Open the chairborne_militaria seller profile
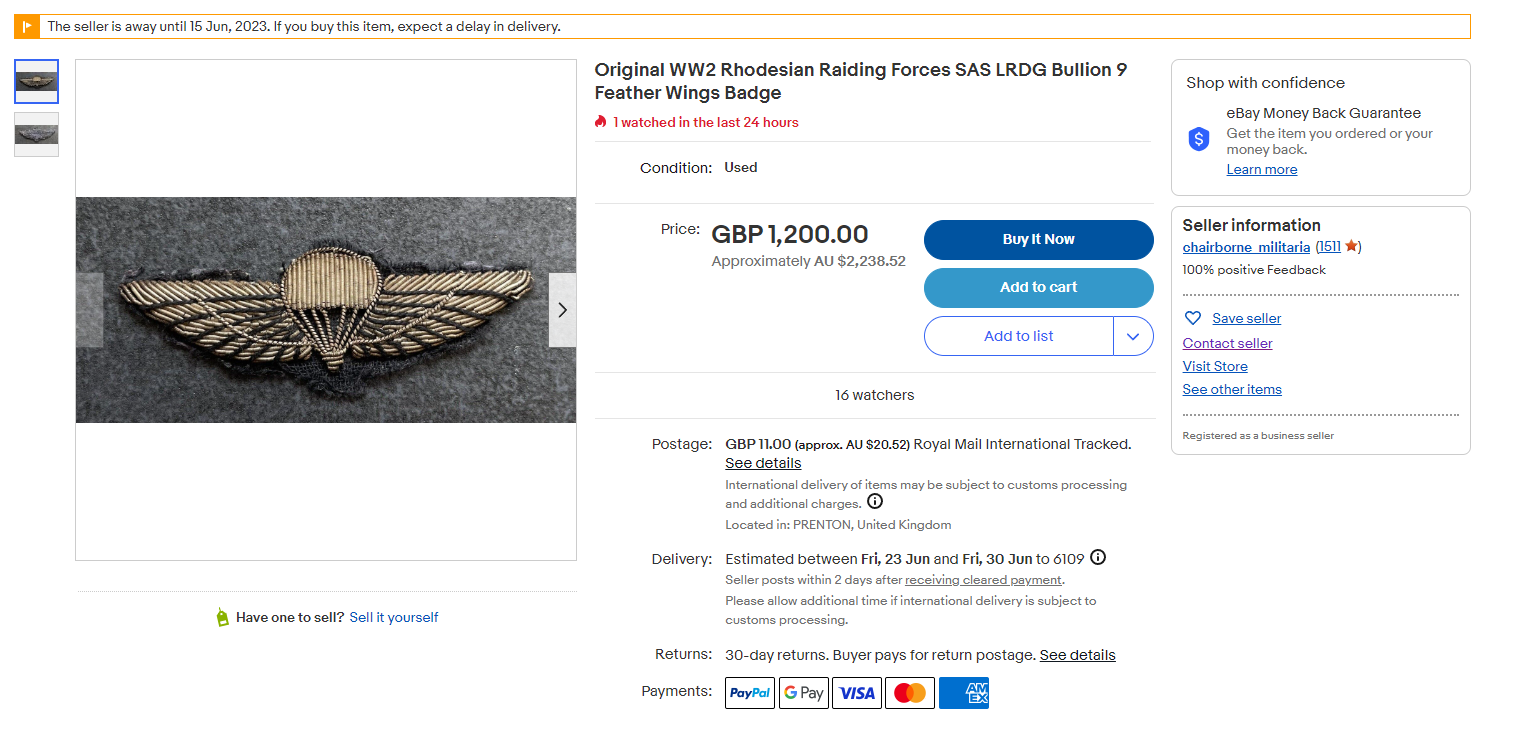Viewport: 1514px width, 747px height. [1246, 247]
